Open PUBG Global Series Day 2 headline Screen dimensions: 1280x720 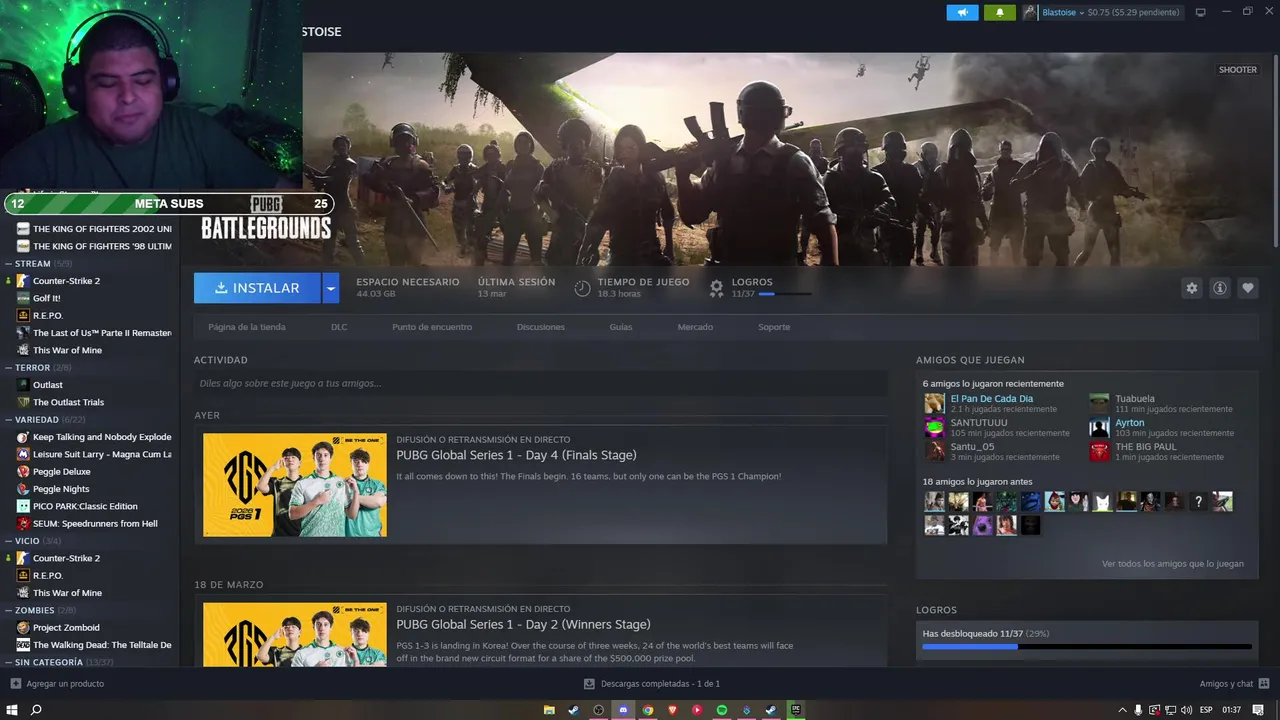[x=523, y=624]
